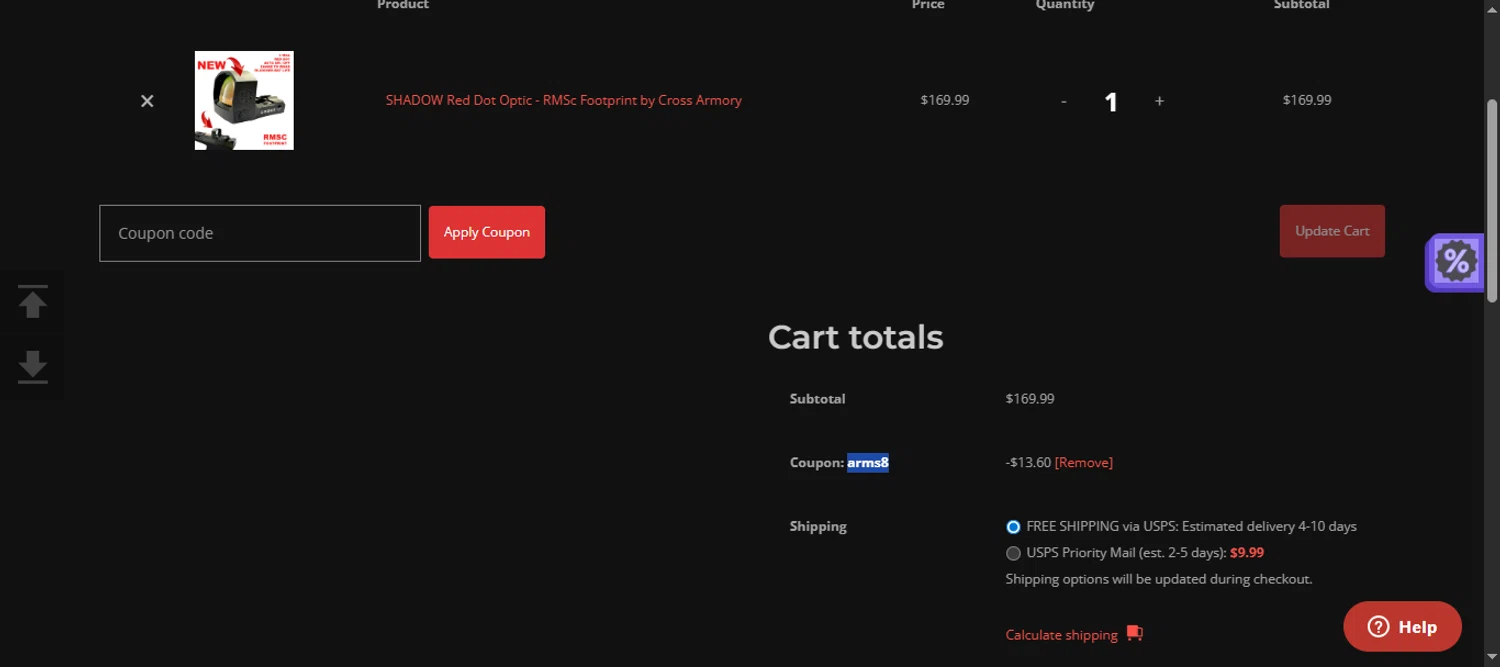Click the Calculate shipping link
The height and width of the screenshot is (667, 1500).
pos(1061,635)
